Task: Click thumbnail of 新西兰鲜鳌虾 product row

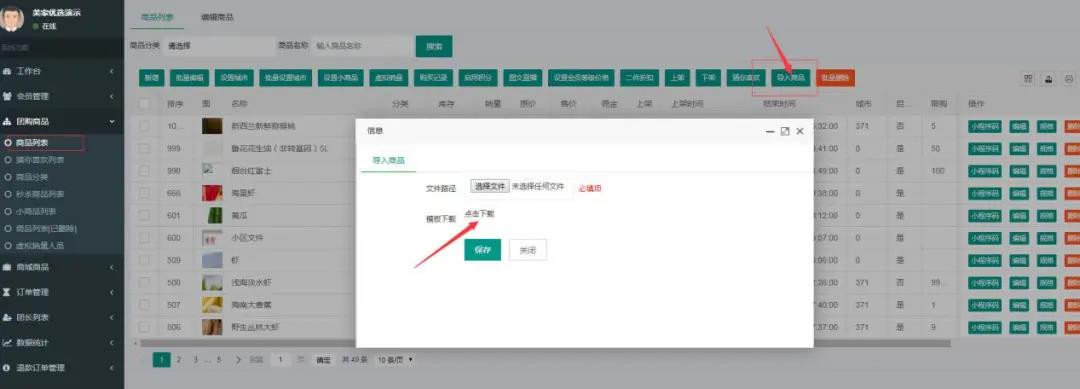Action: (x=212, y=126)
